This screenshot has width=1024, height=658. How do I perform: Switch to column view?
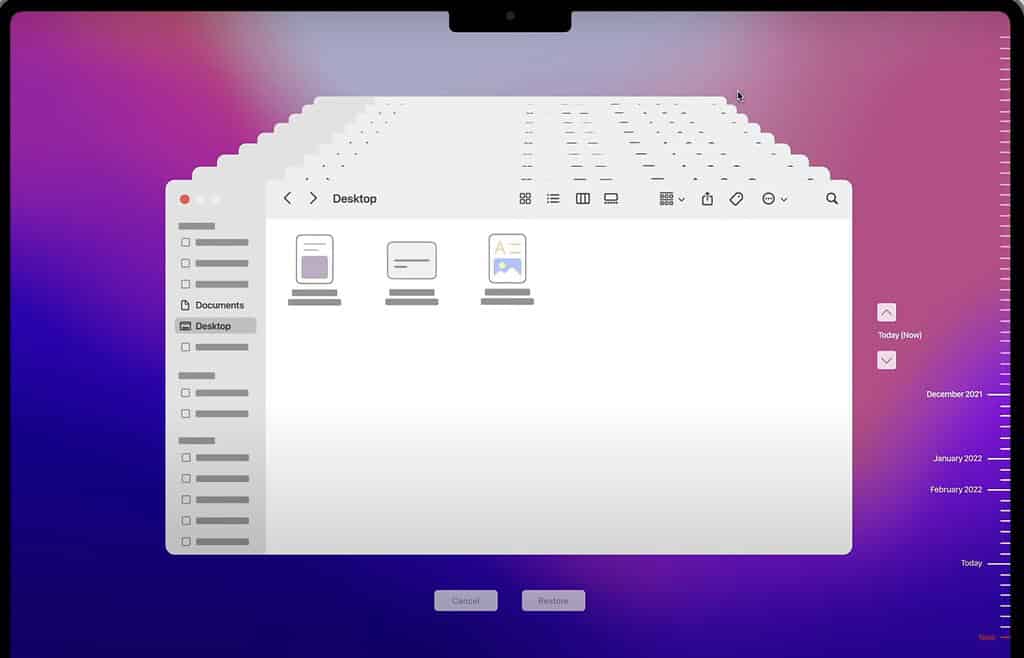point(583,198)
